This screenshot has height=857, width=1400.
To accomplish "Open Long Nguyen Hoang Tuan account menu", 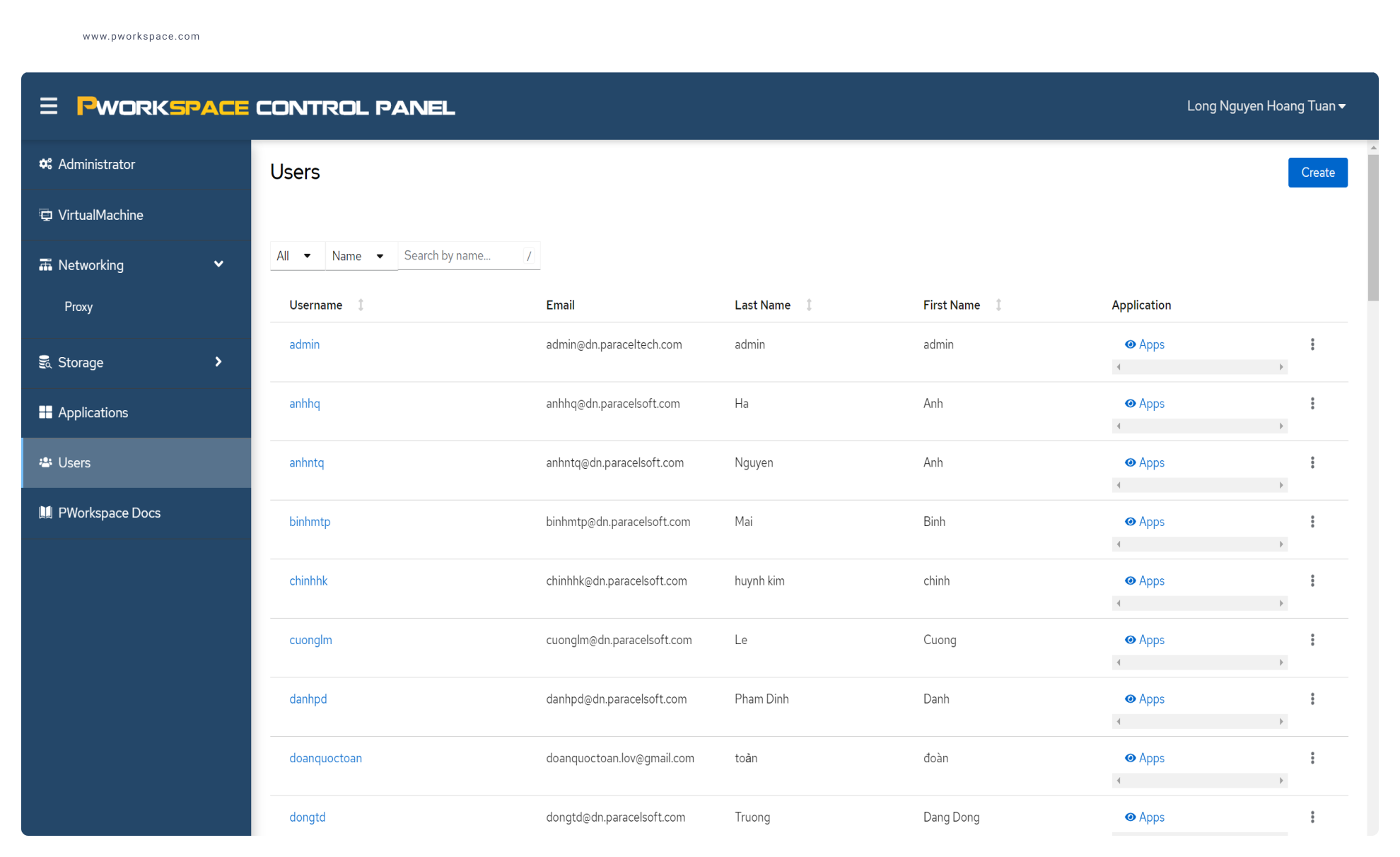I will [x=1266, y=106].
